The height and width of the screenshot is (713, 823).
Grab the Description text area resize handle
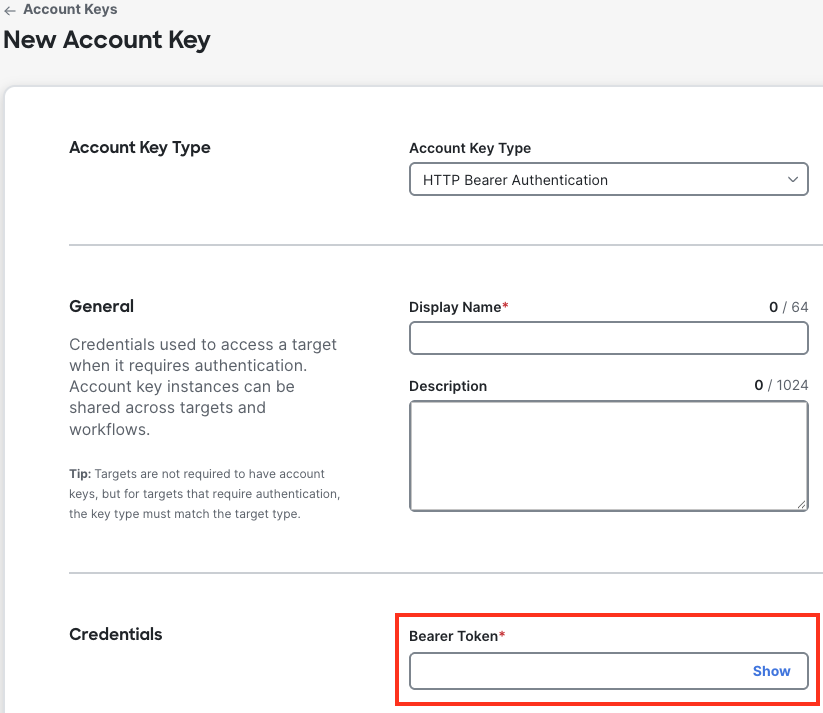point(802,505)
